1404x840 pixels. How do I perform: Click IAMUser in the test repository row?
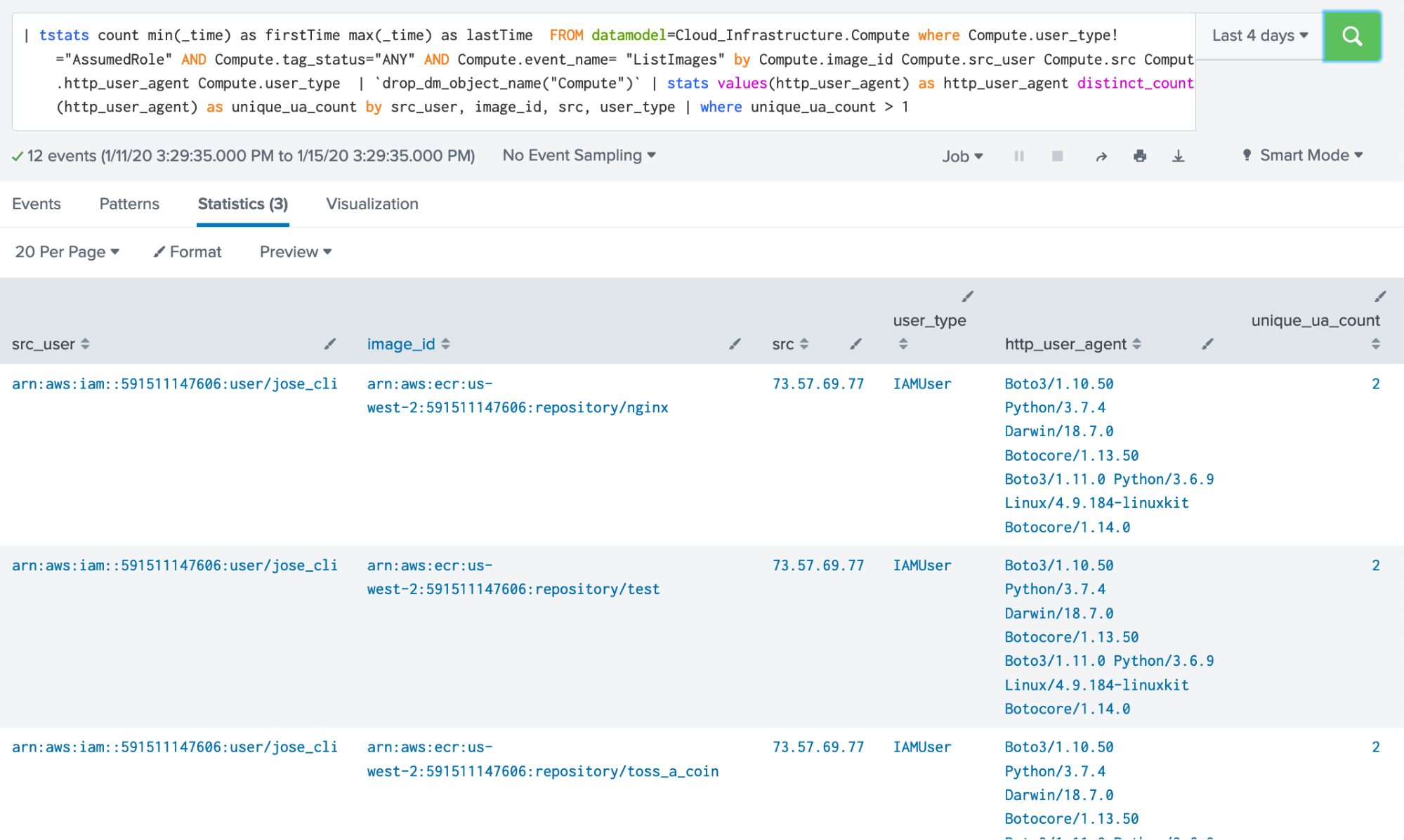922,565
